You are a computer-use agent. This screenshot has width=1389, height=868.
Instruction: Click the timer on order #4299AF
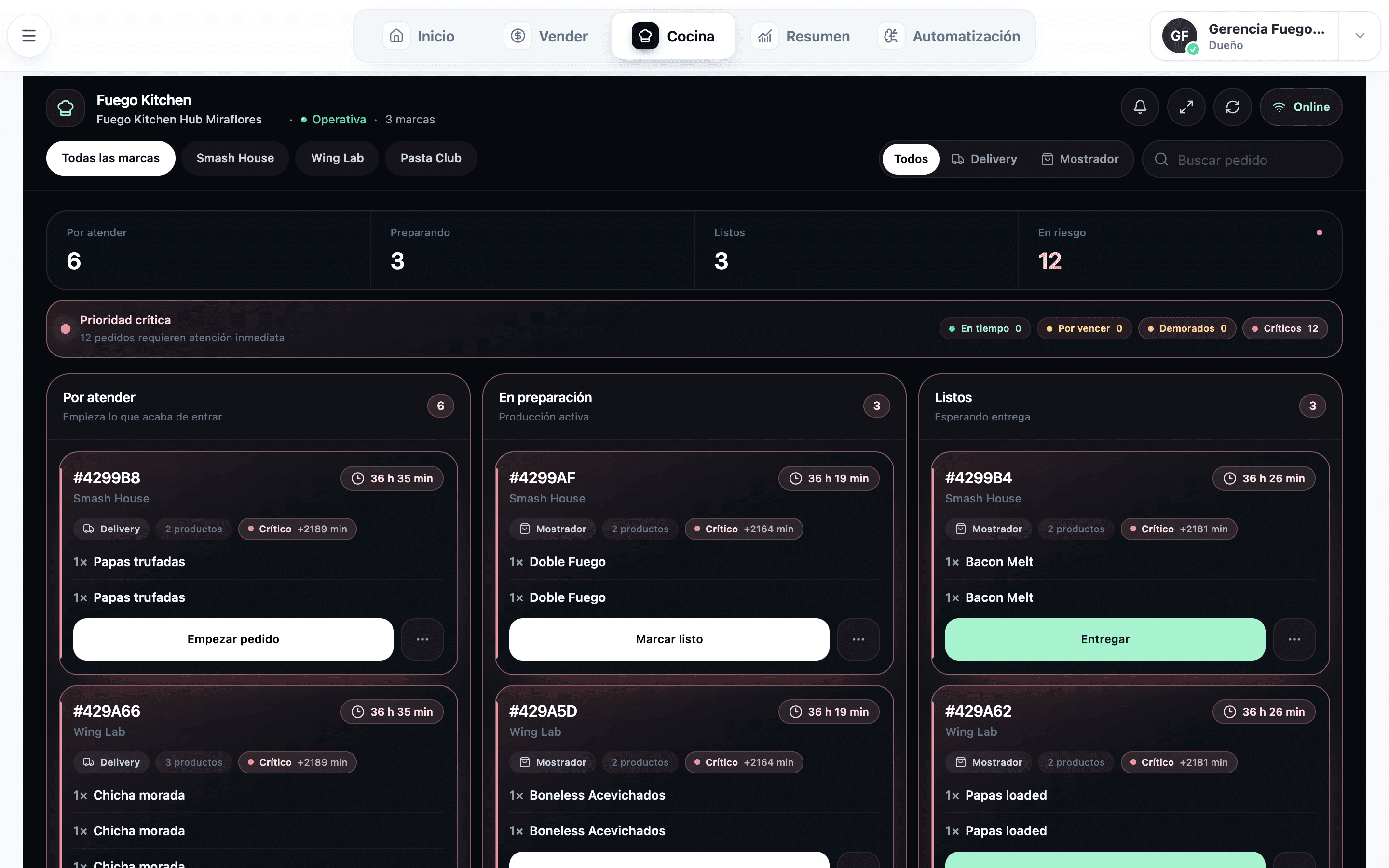[x=829, y=478]
